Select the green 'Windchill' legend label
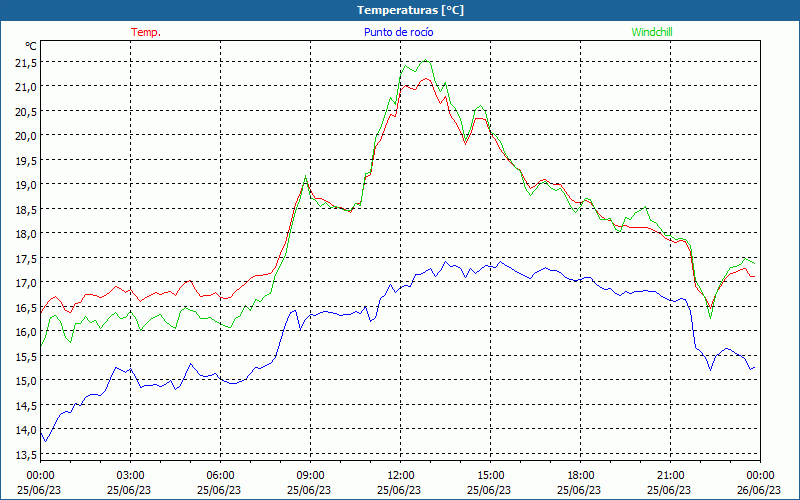This screenshot has height=500, width=800. pos(652,32)
